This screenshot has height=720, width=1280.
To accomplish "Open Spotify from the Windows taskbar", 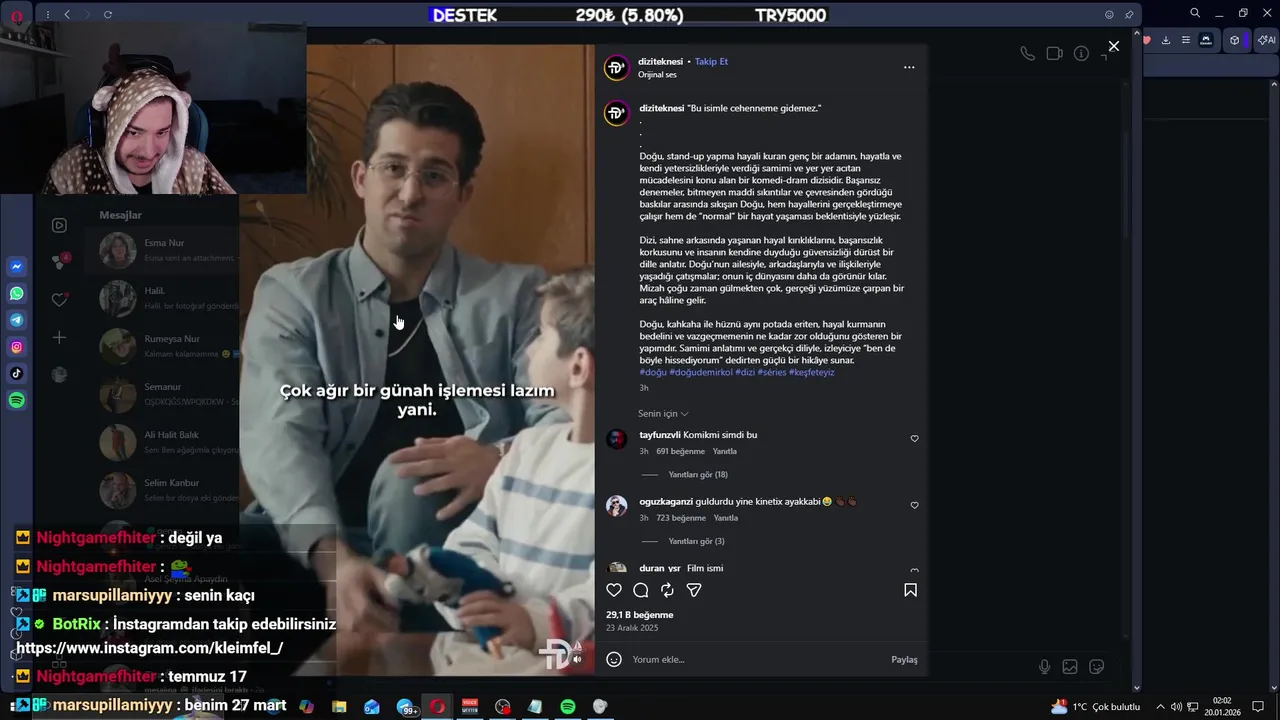I will point(567,707).
